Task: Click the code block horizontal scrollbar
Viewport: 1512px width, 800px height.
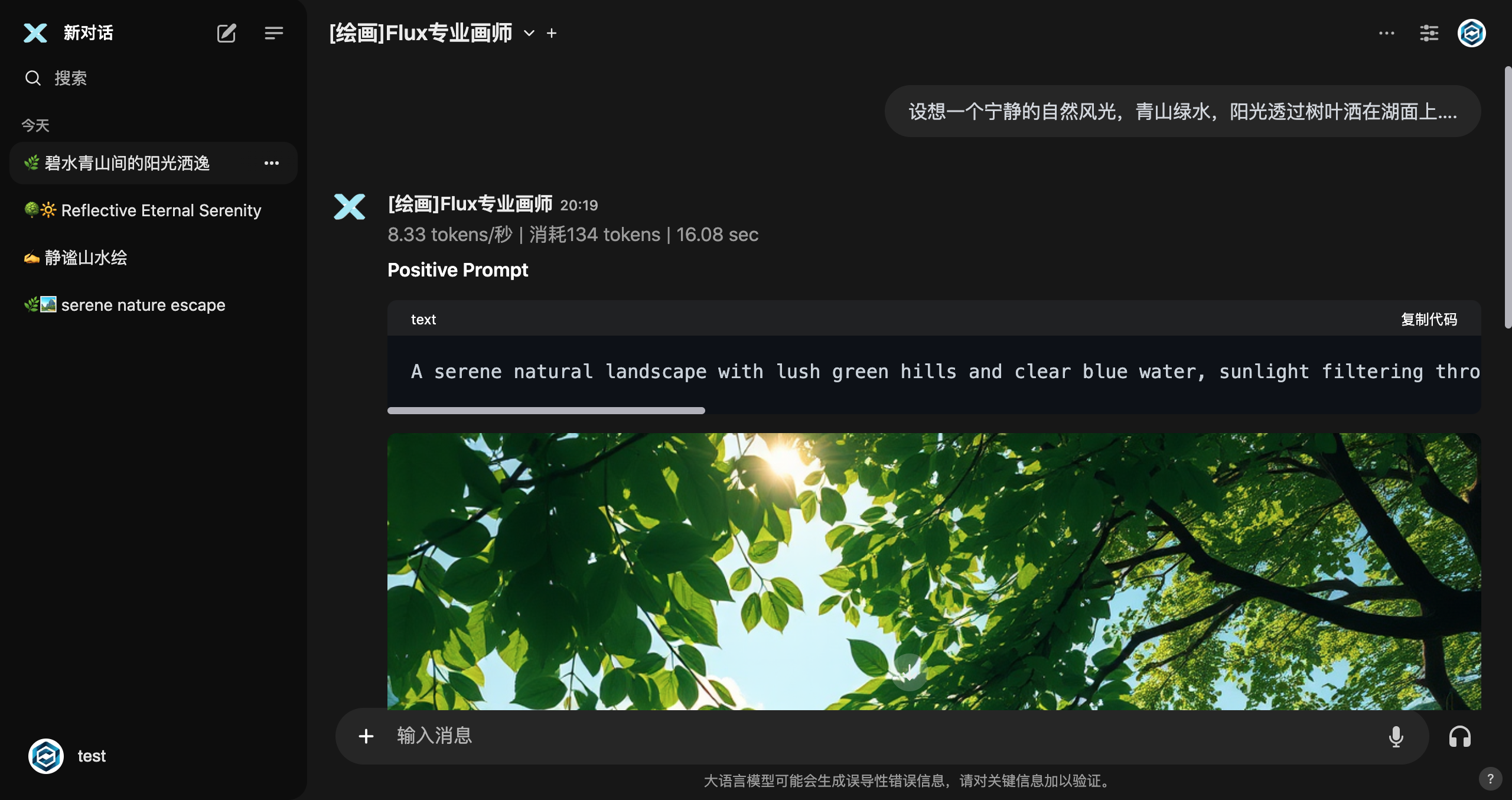Action: click(546, 410)
